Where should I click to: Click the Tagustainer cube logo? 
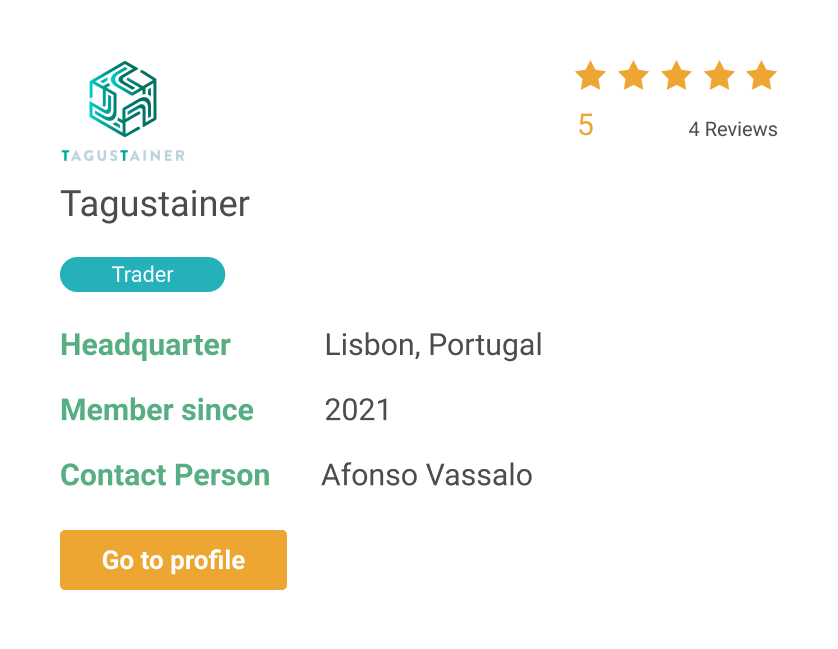click(x=123, y=99)
